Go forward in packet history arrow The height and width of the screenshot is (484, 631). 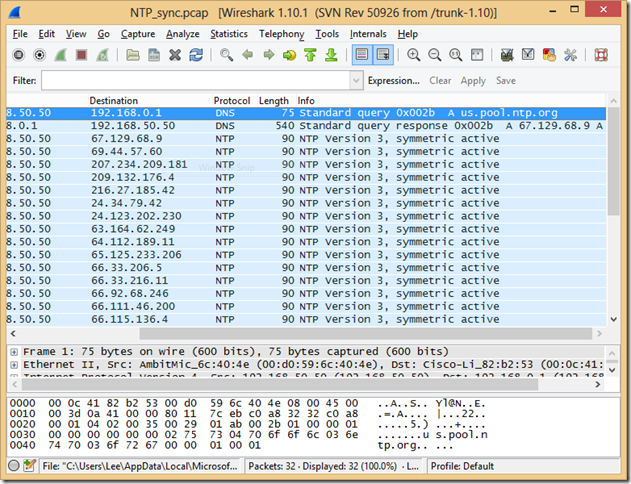click(x=268, y=55)
